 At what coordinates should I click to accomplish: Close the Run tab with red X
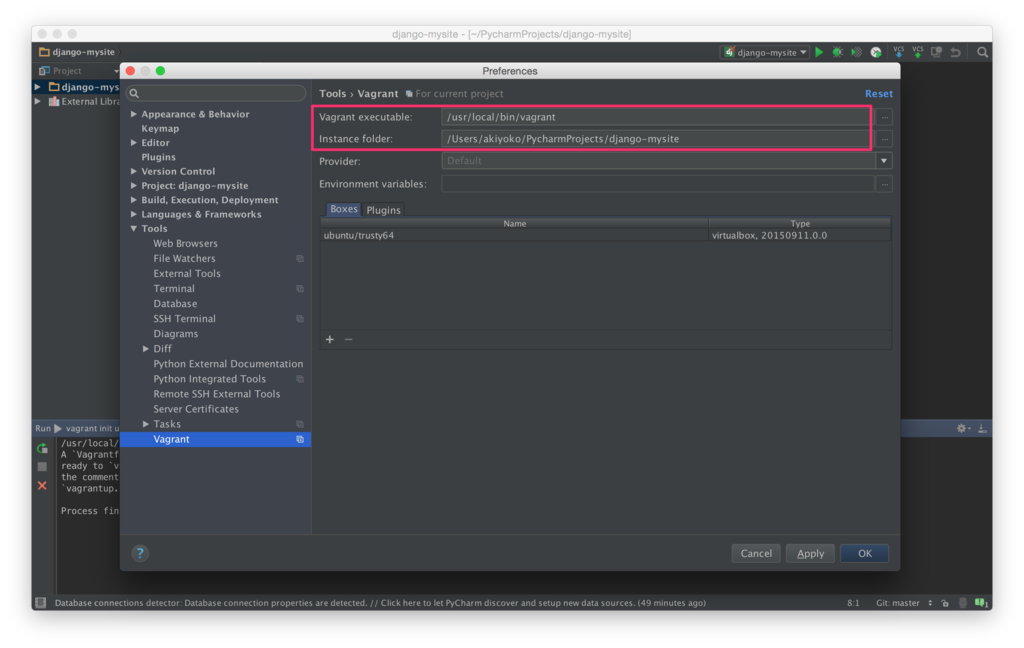[42, 485]
